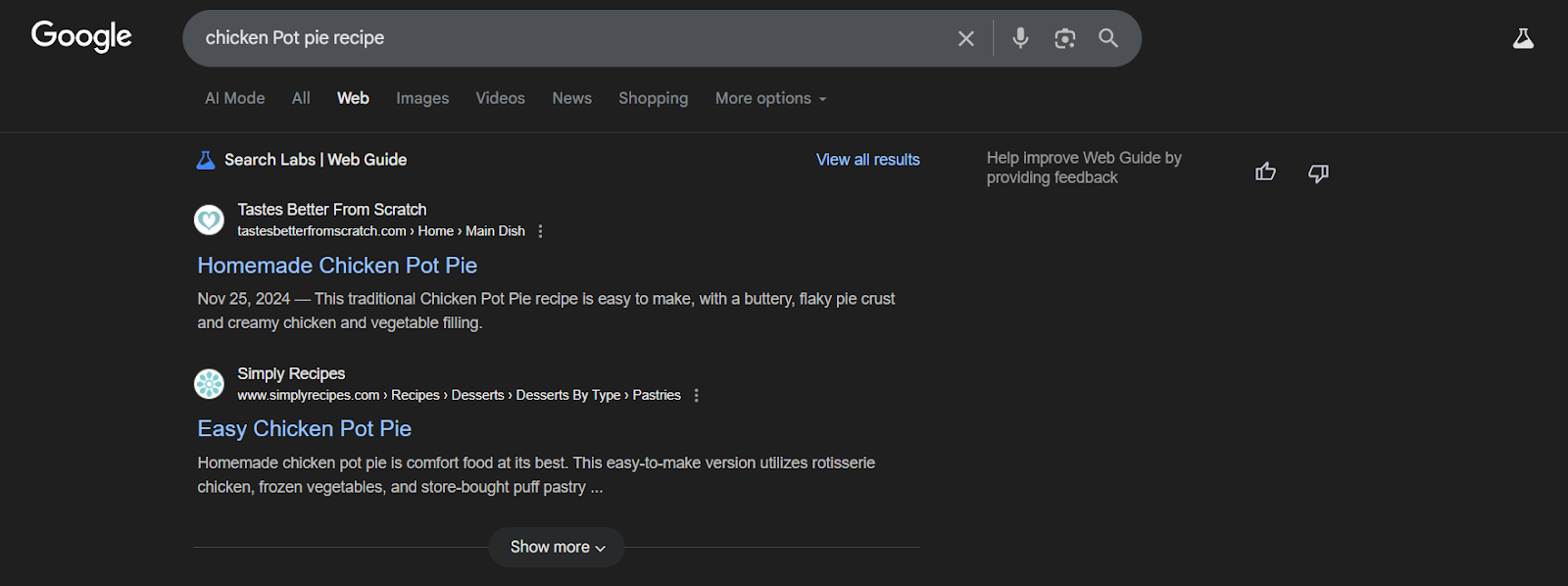Open Search Labs flask icon at top right
Screen dimensions: 1568x586
point(1523,38)
